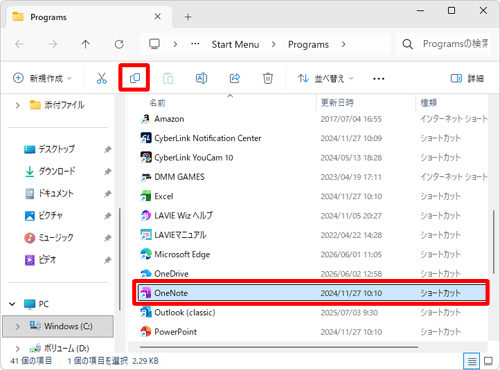The height and width of the screenshot is (370, 500).
Task: Show hidden breadcrumb path via ellipsis
Action: [x=195, y=44]
